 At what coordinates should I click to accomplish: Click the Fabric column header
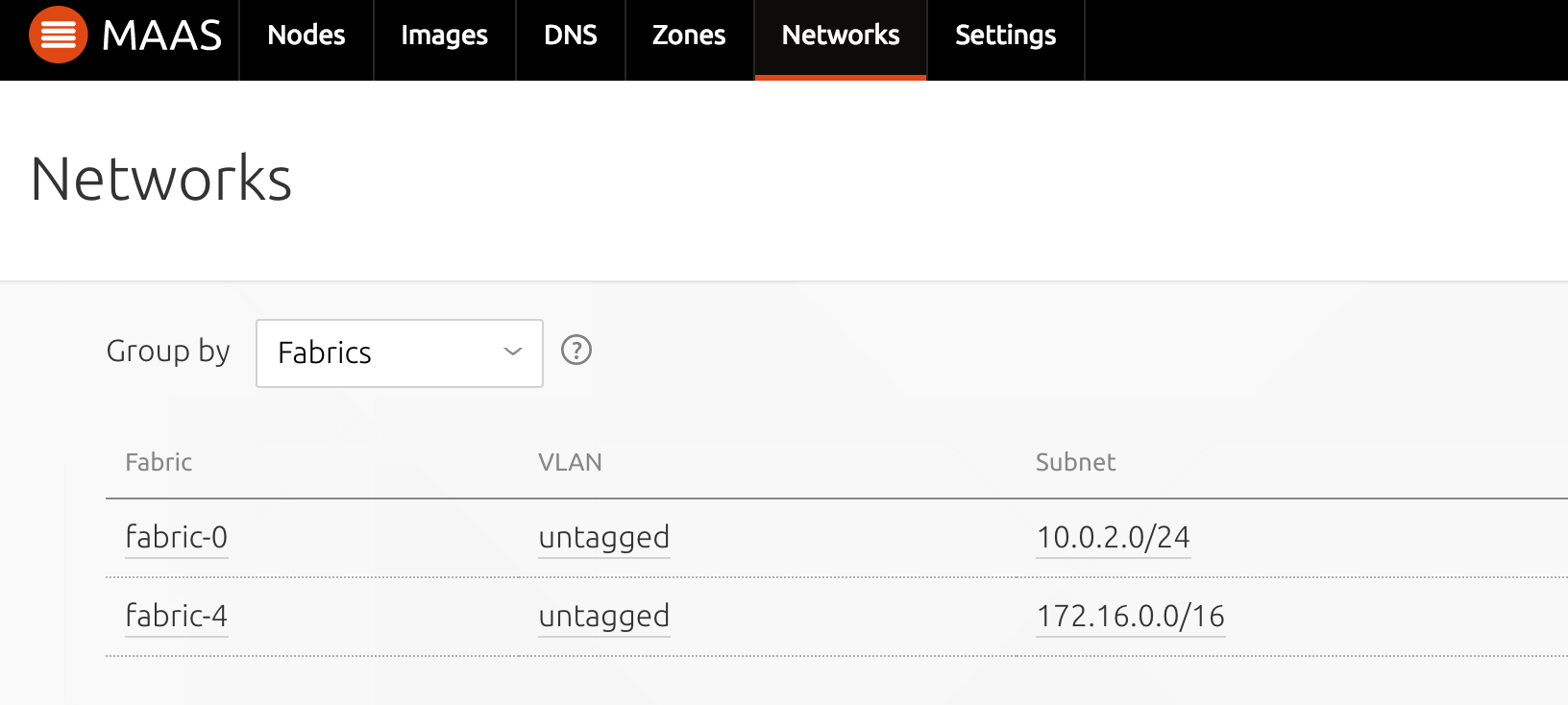tap(159, 462)
